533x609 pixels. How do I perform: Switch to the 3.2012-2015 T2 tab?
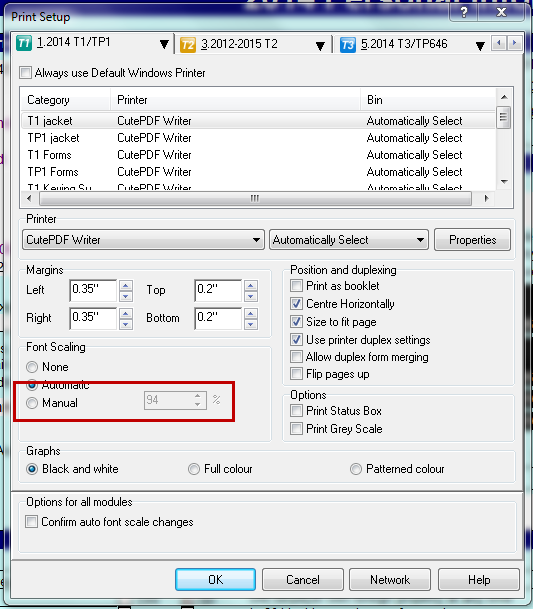pyautogui.click(x=239, y=44)
